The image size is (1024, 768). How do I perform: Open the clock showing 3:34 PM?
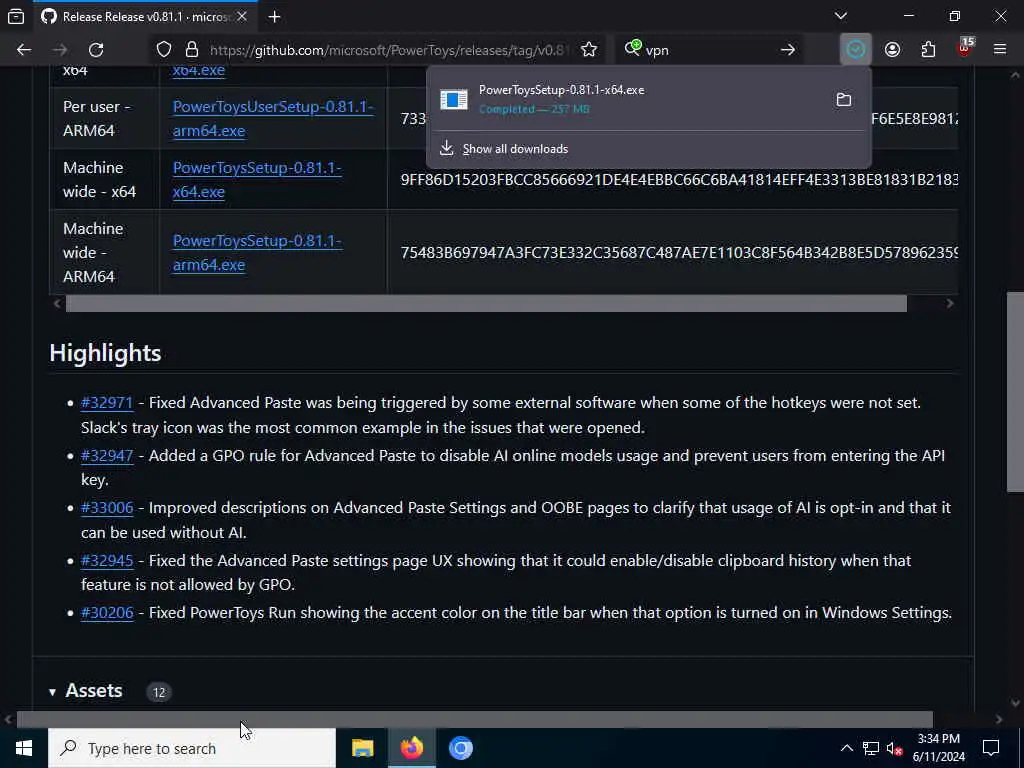pyautogui.click(x=939, y=748)
